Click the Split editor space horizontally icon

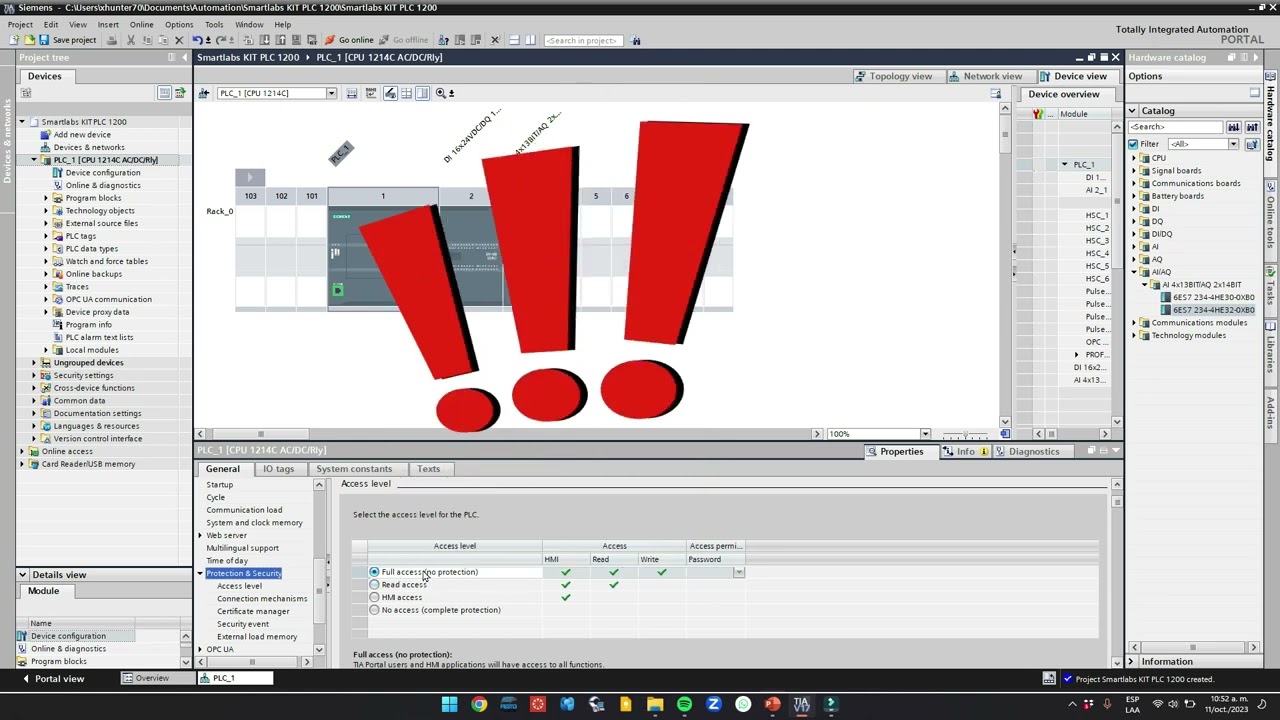(513, 40)
